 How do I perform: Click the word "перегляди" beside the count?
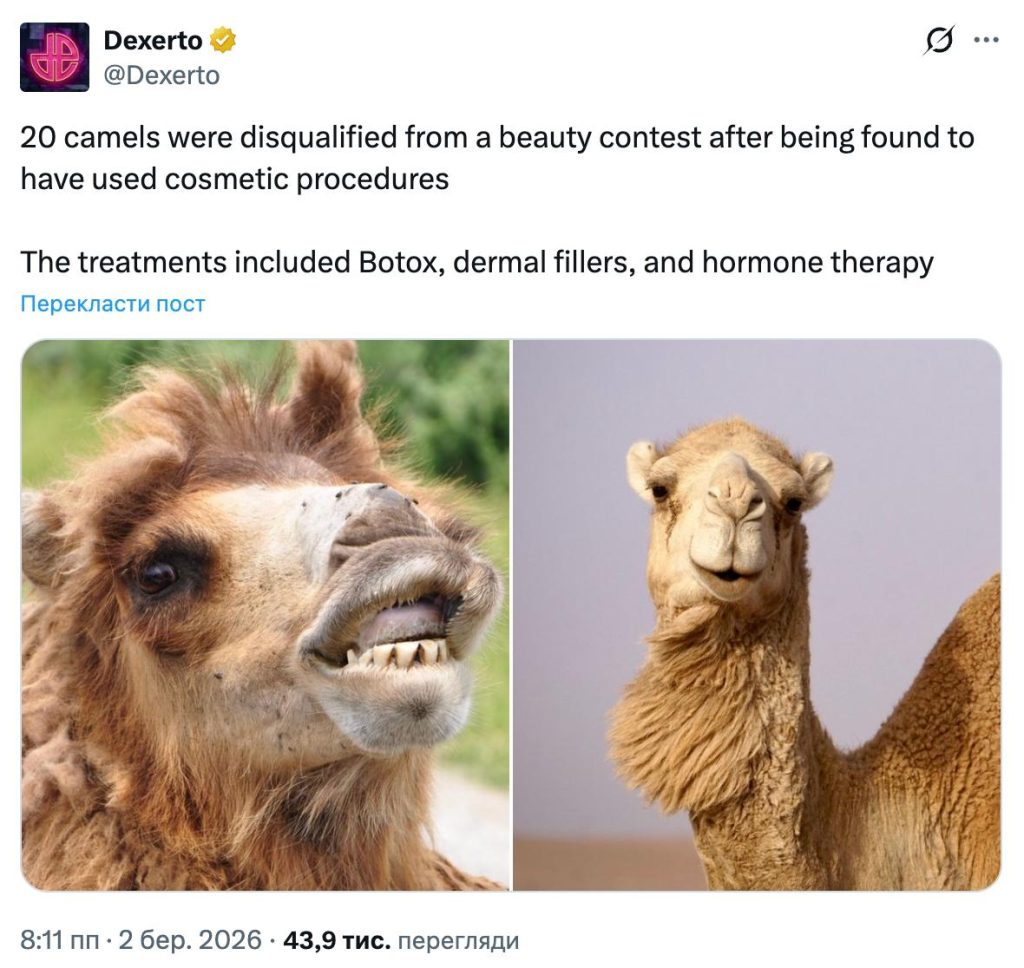click(x=458, y=940)
